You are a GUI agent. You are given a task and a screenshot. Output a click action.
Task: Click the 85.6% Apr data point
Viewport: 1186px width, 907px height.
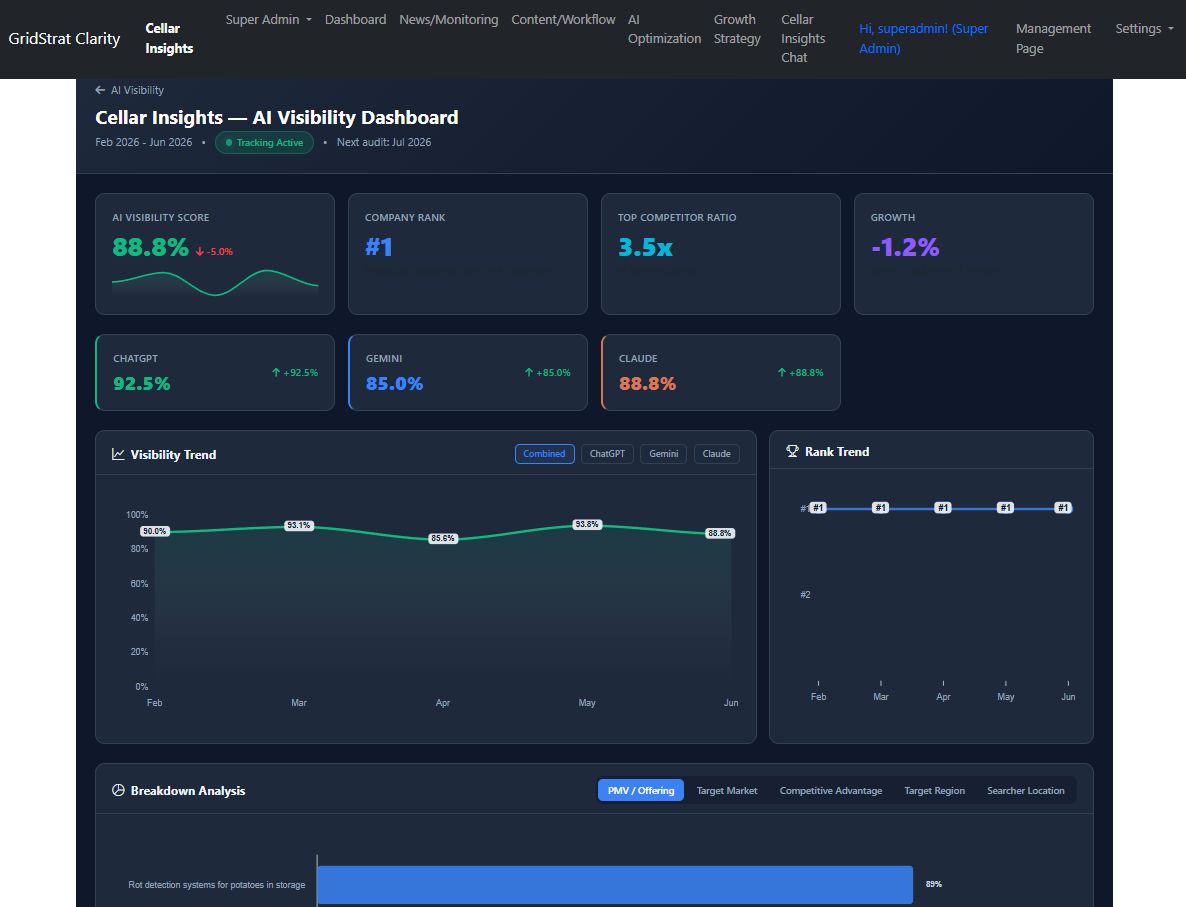[442, 539]
